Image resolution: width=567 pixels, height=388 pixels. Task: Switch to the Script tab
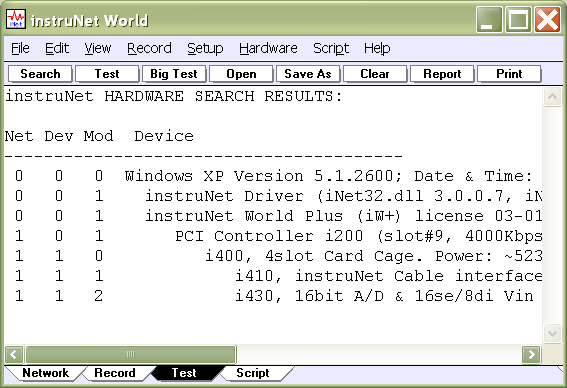tap(253, 373)
